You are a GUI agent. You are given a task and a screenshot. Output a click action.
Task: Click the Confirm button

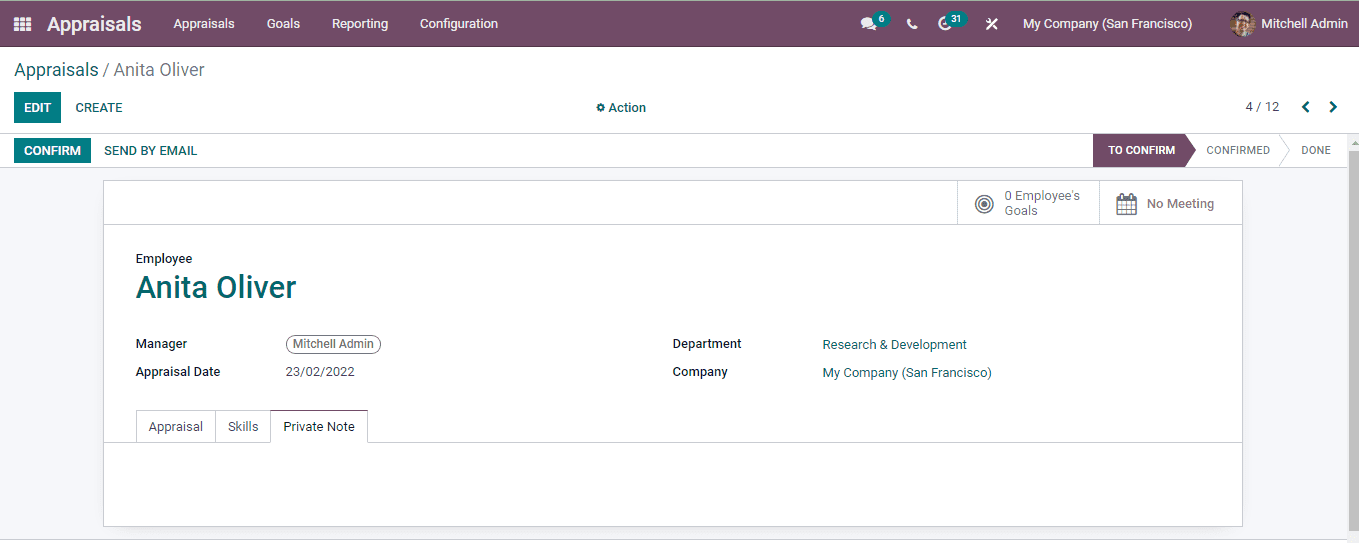52,151
